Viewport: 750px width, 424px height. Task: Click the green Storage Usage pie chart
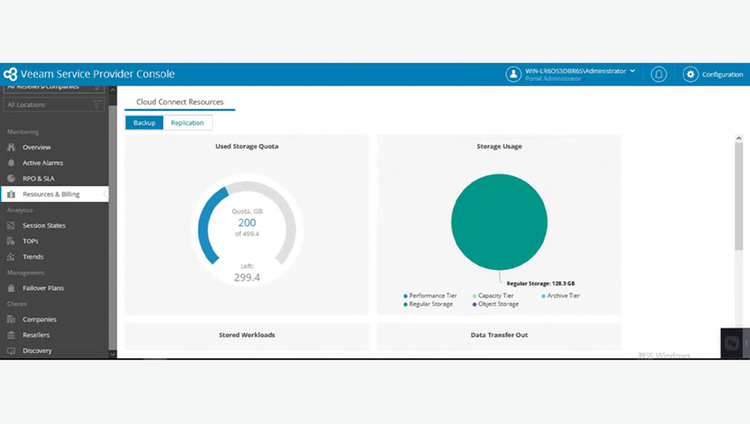pos(499,222)
